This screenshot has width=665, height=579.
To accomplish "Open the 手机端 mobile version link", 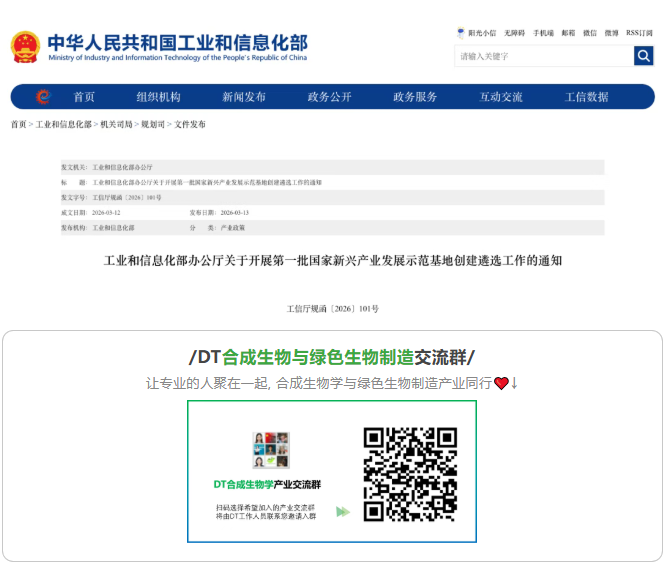I will [x=543, y=33].
